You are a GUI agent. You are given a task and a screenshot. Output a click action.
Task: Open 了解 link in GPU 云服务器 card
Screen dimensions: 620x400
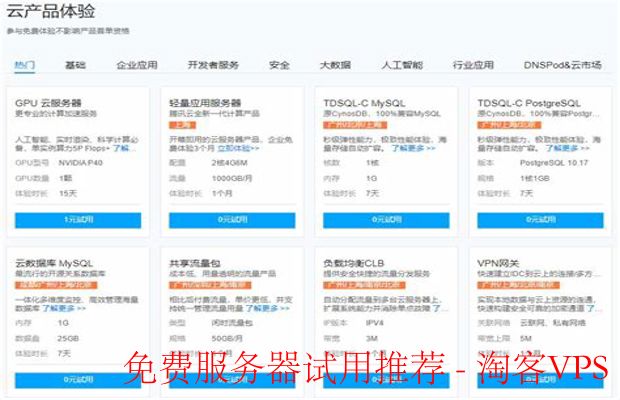tap(124, 148)
